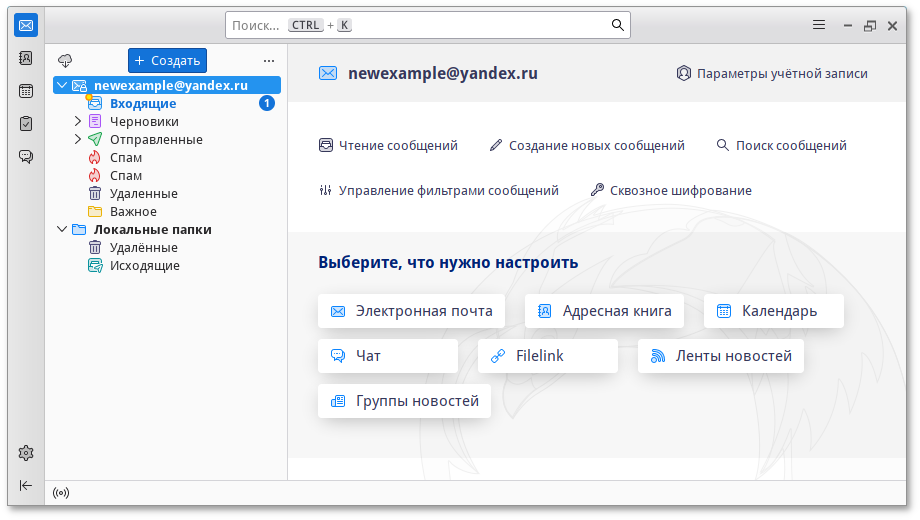Screen dimensions: 920x520
Task: Collapse the spaces toolbar arrow icon
Action: click(x=26, y=485)
